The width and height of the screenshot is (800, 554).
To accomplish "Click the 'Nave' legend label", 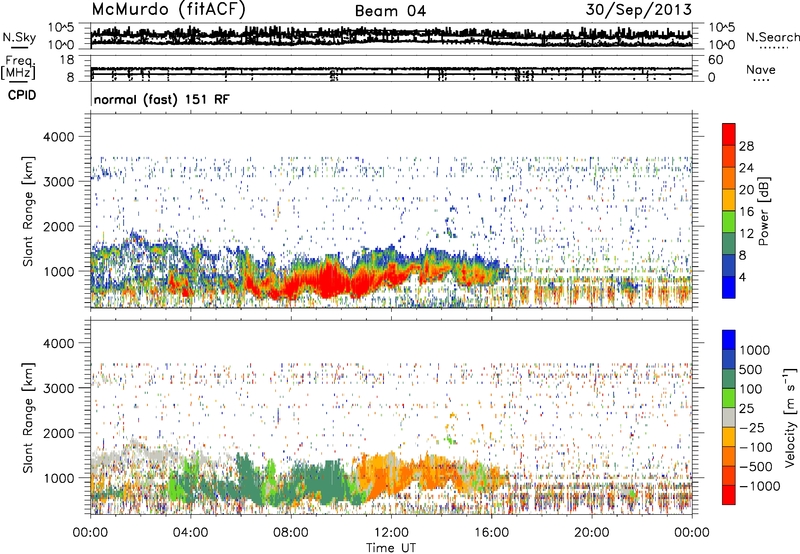I will pyautogui.click(x=761, y=69).
